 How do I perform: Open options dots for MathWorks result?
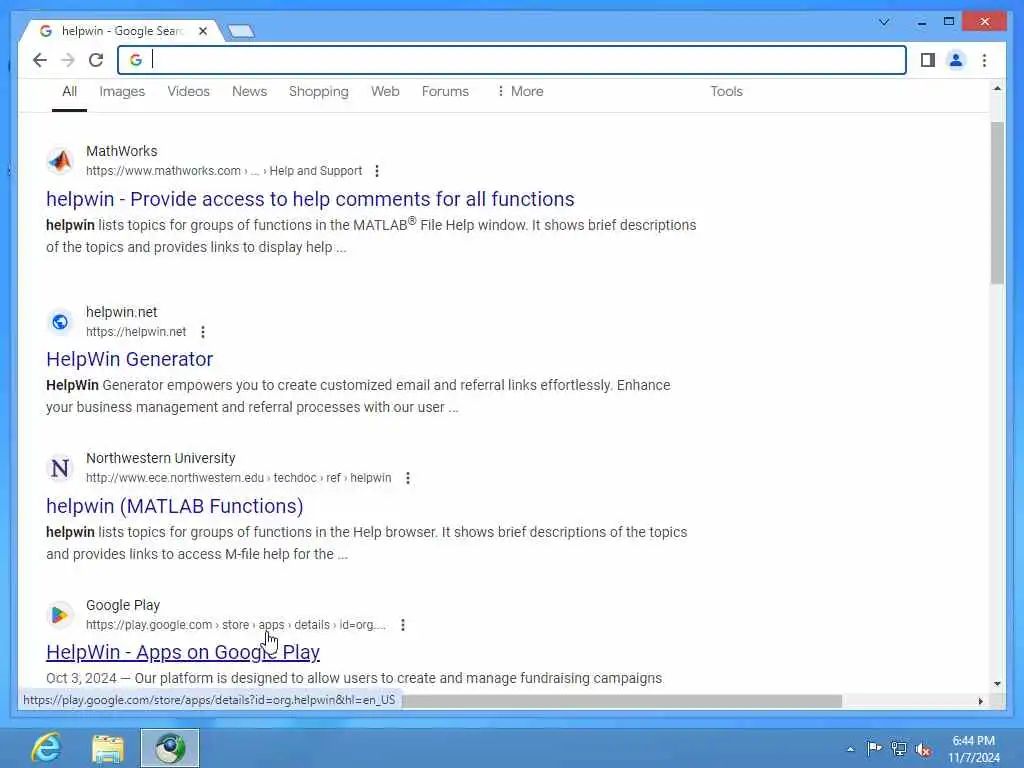[377, 171]
